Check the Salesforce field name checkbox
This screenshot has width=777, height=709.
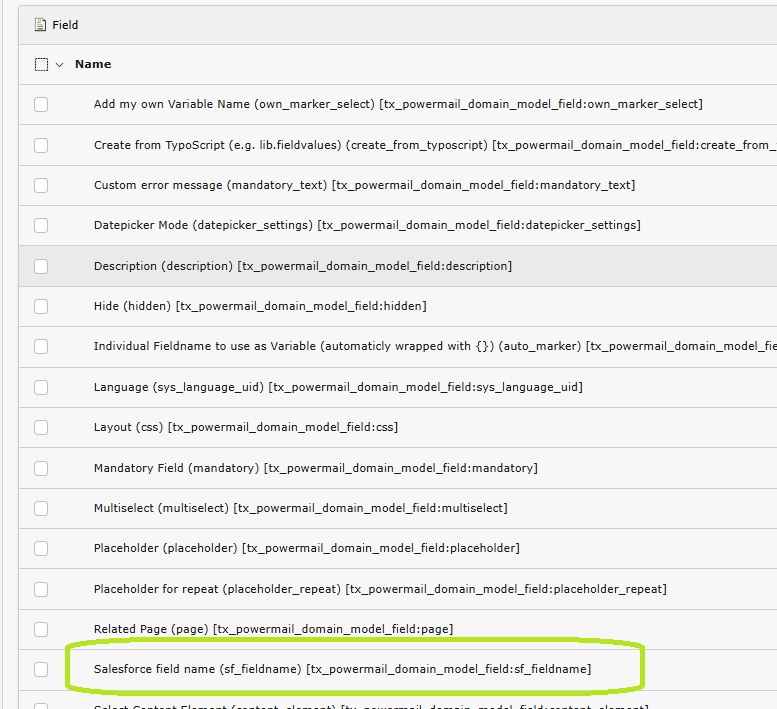[x=41, y=669]
